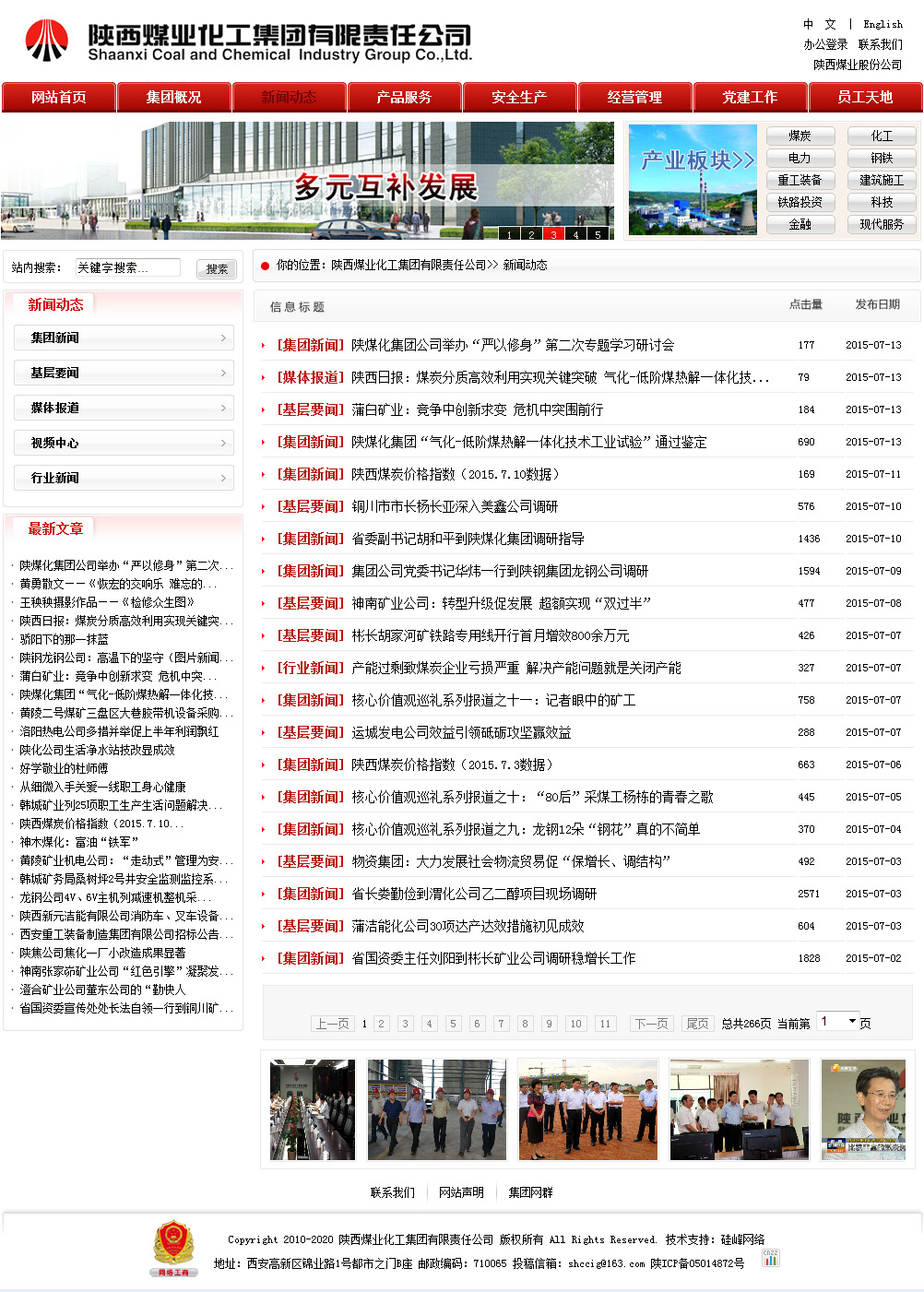The width and height of the screenshot is (924, 1292).
Task: Click in the keyword search field
Action: [x=127, y=267]
